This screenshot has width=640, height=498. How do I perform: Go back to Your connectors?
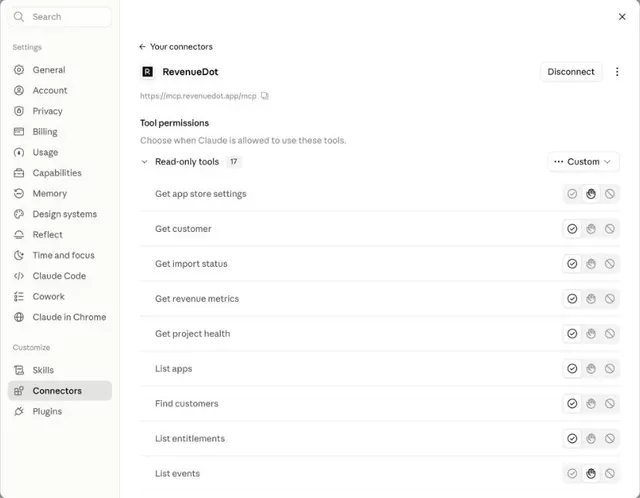click(176, 47)
